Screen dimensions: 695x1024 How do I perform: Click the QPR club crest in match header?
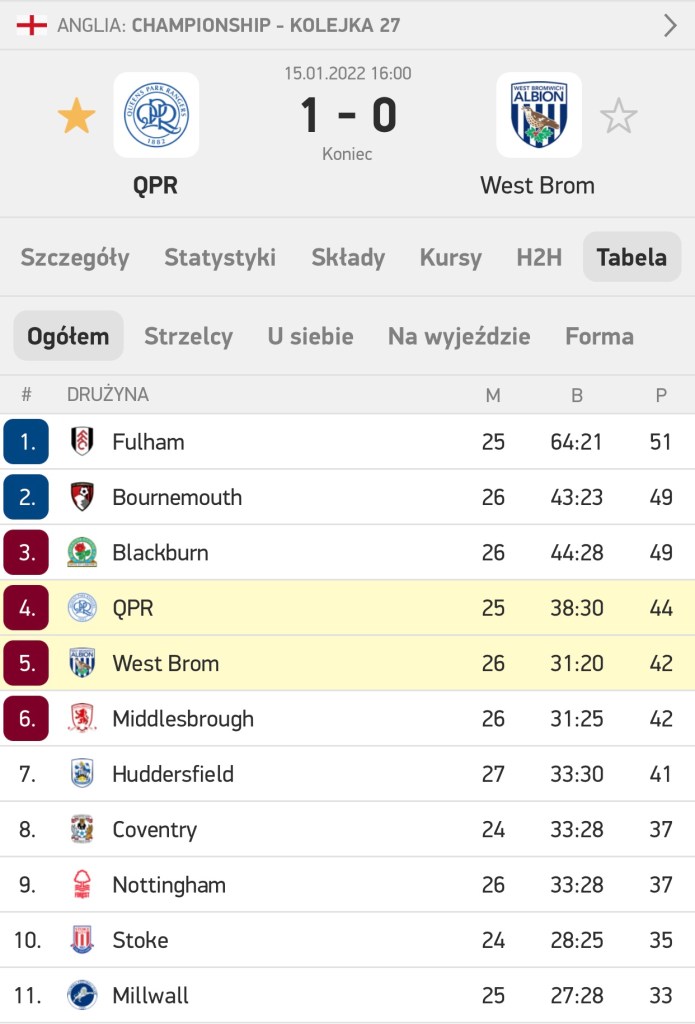click(x=156, y=115)
